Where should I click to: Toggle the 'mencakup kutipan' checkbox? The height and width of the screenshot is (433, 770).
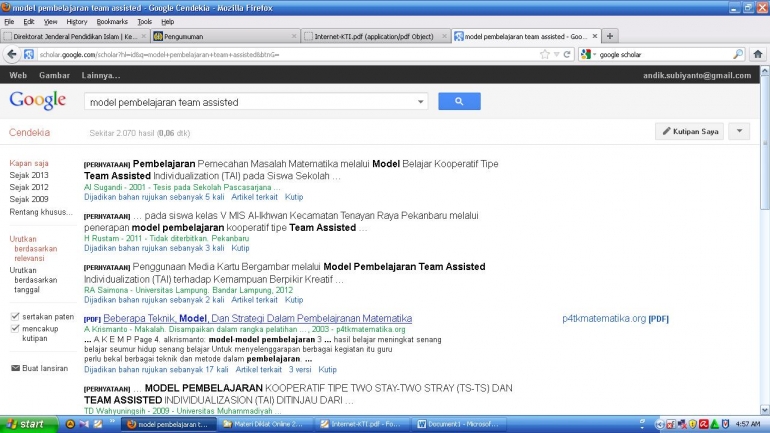(14, 328)
